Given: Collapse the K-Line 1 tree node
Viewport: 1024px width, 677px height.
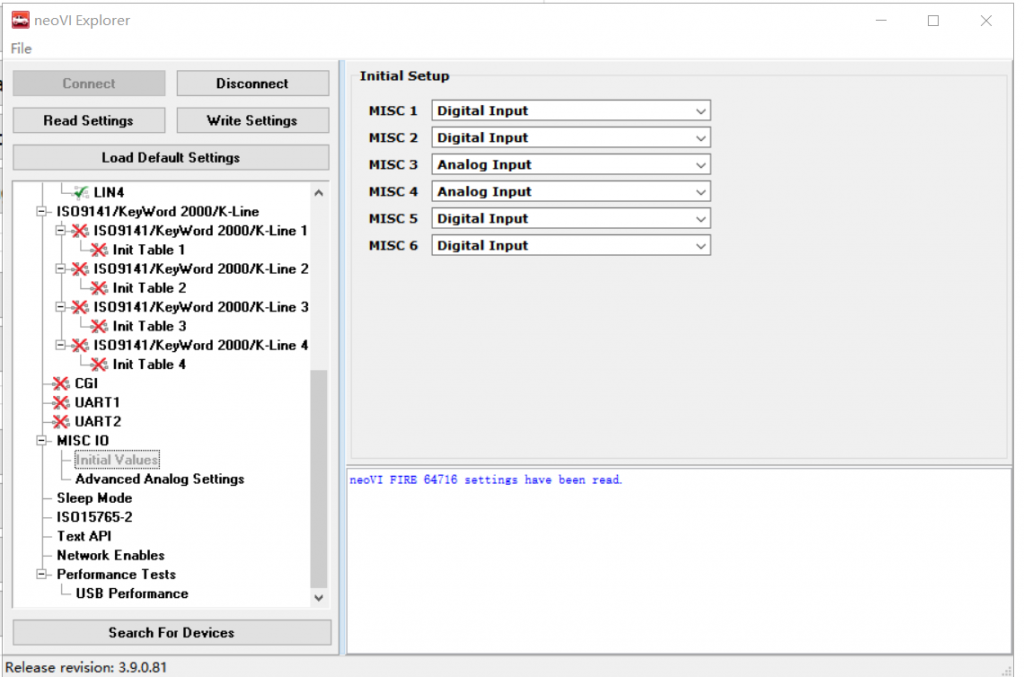Looking at the screenshot, I should (61, 230).
